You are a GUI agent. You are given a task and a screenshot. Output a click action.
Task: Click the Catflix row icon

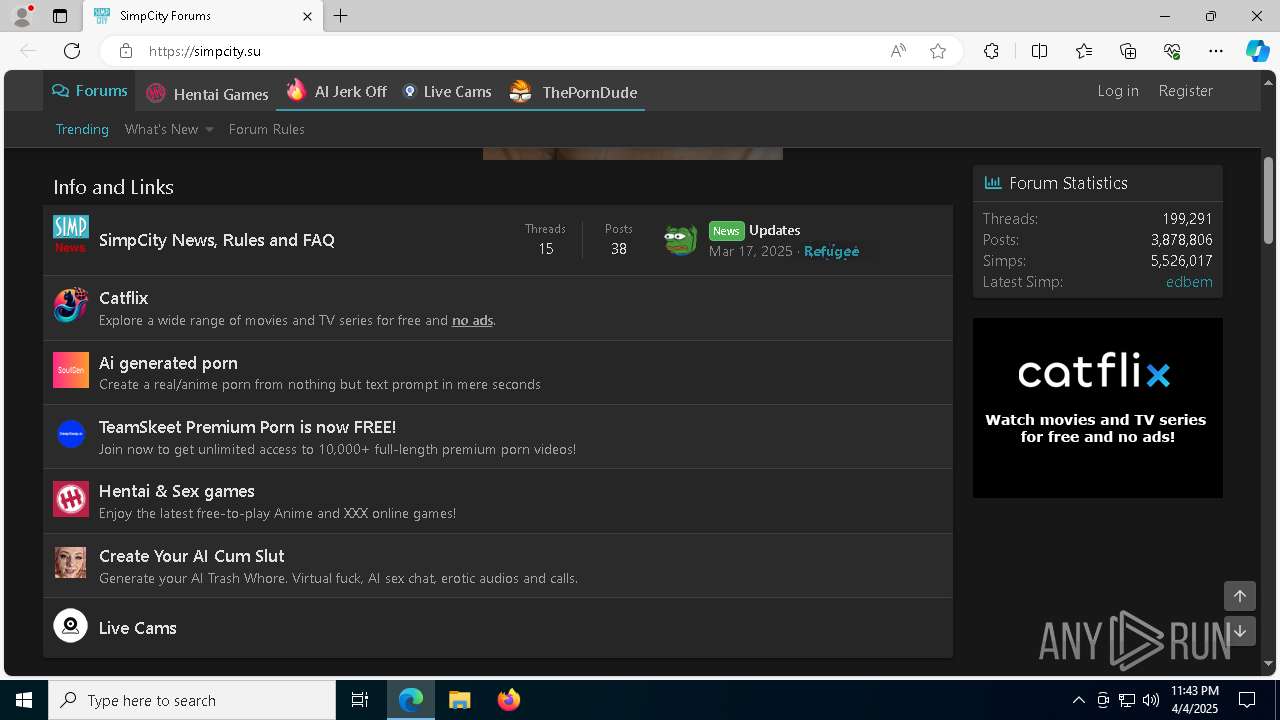click(x=70, y=305)
